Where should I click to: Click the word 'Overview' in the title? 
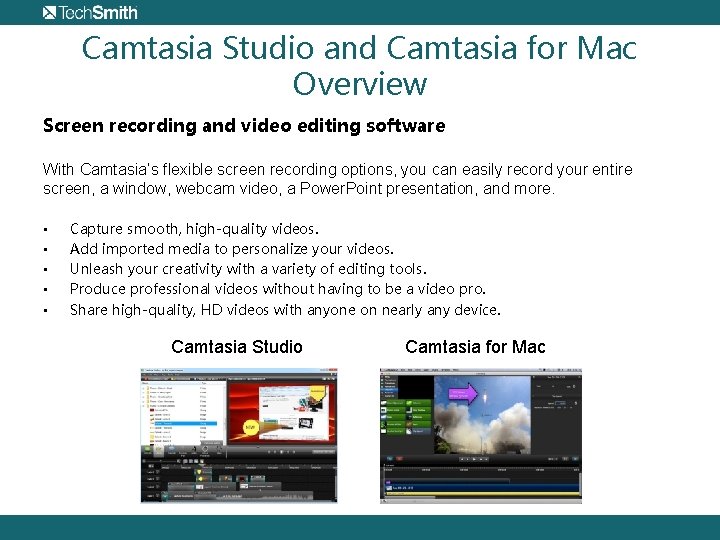(x=360, y=84)
